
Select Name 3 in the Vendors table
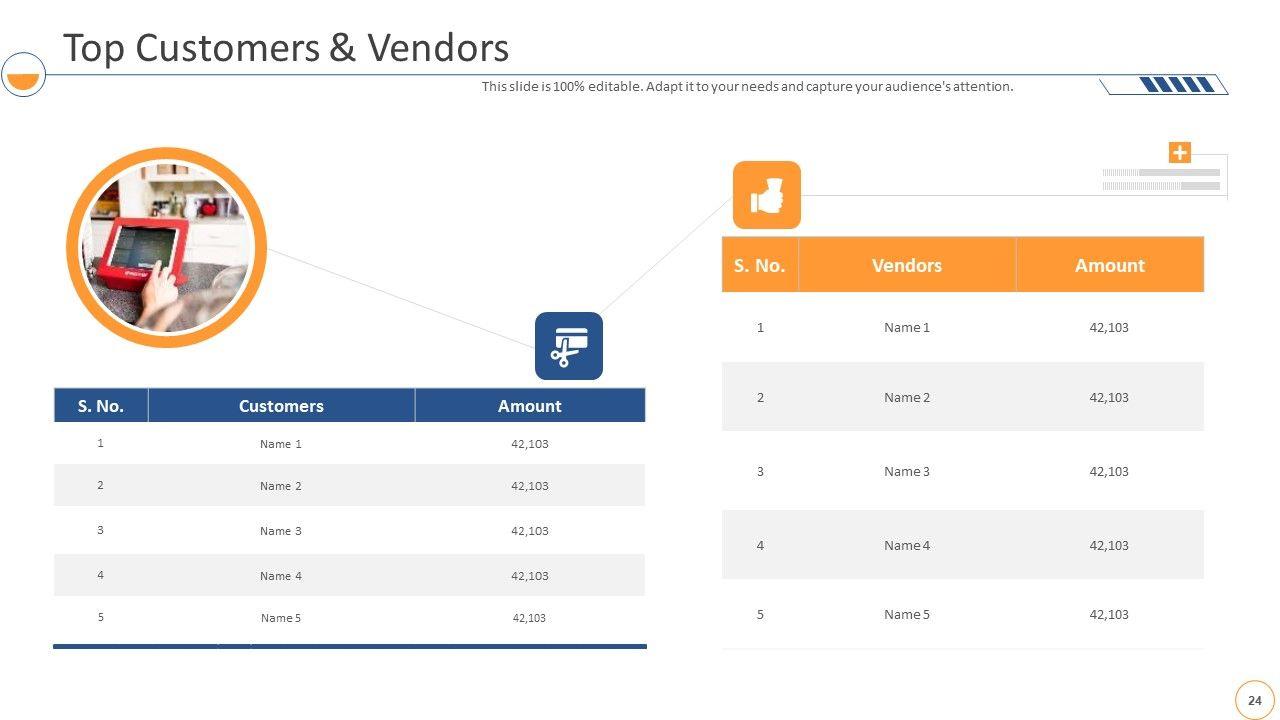tap(906, 471)
